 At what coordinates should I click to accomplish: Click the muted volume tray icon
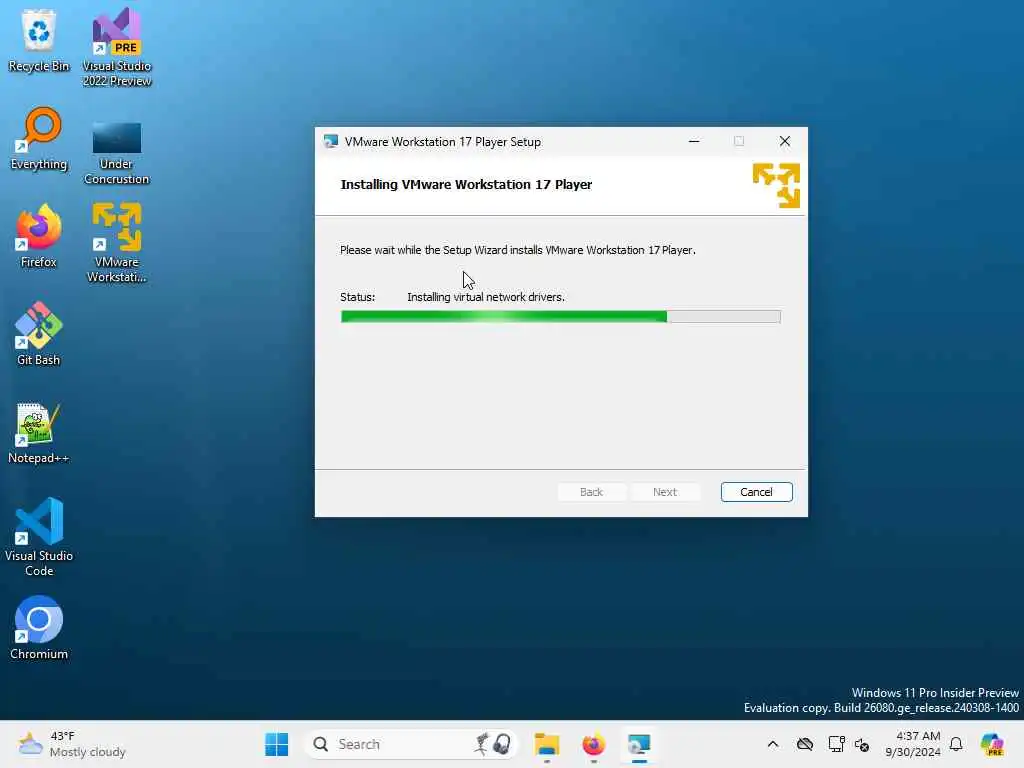pos(862,744)
